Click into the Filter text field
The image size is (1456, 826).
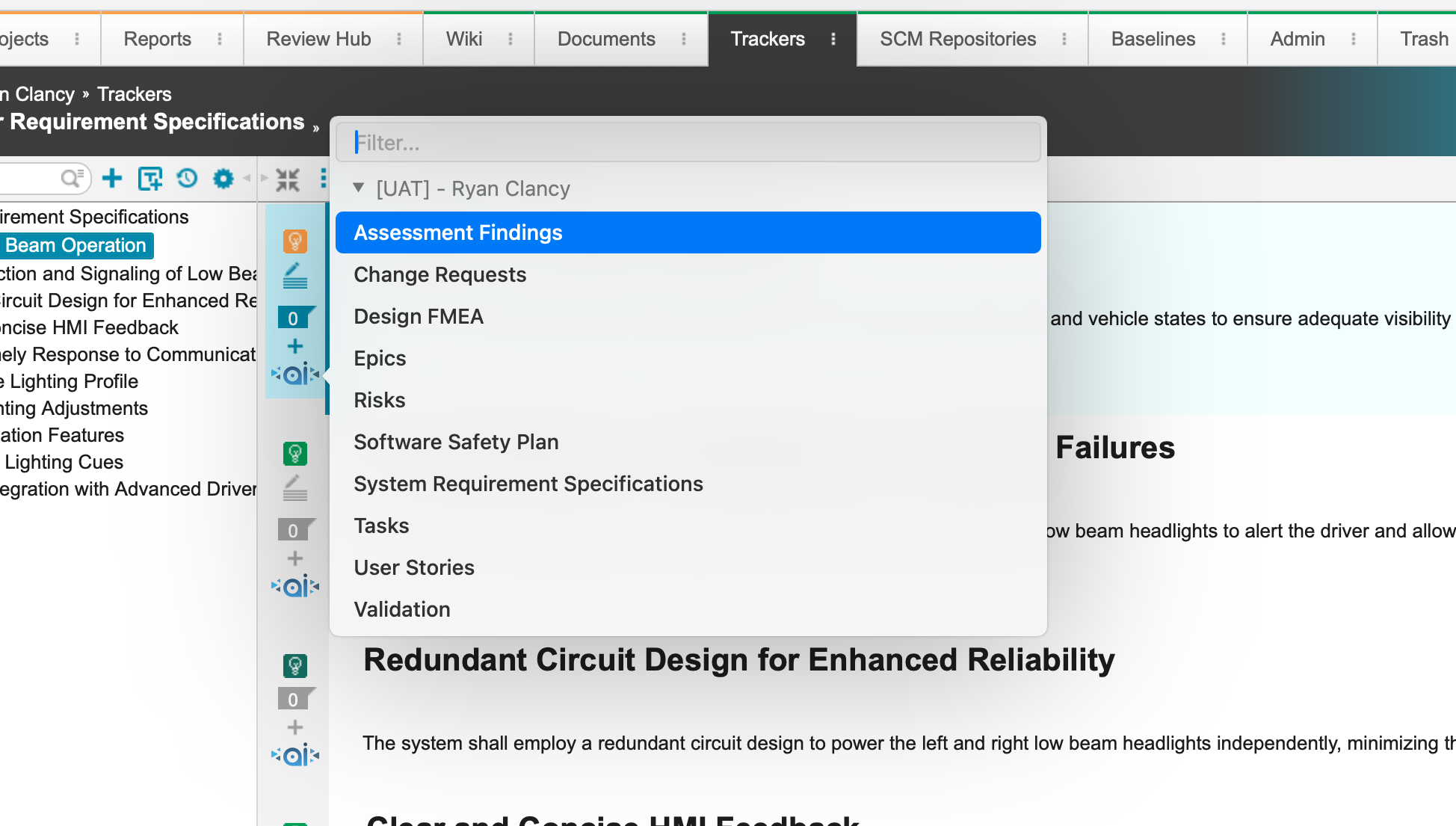coord(688,142)
